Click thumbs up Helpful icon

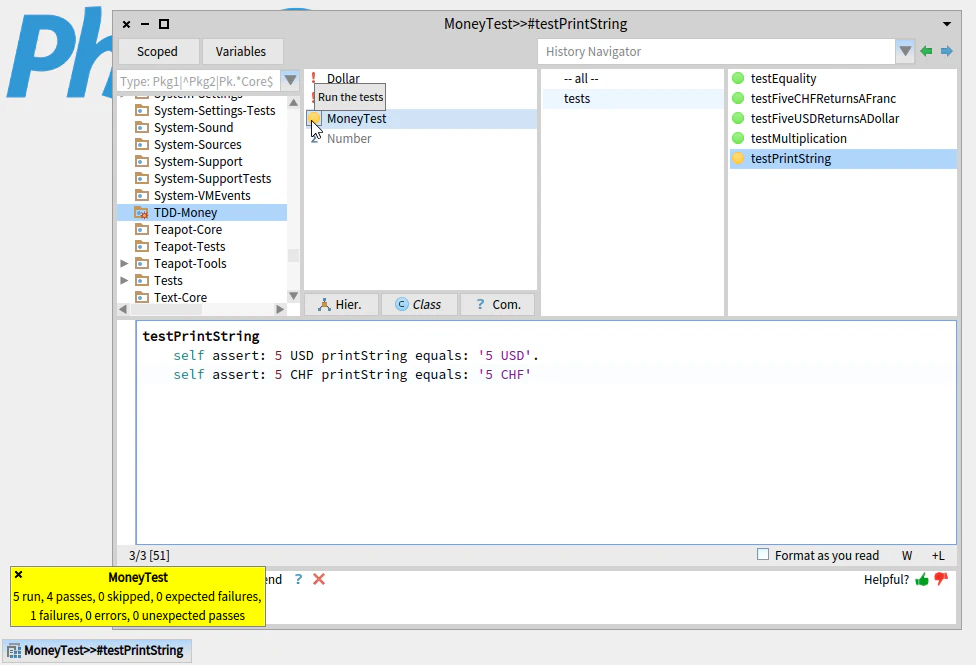pyautogui.click(x=922, y=580)
